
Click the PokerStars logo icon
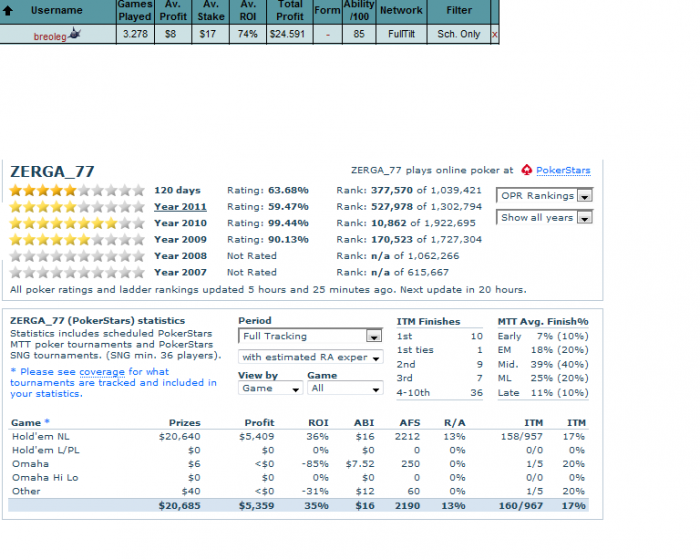527,171
